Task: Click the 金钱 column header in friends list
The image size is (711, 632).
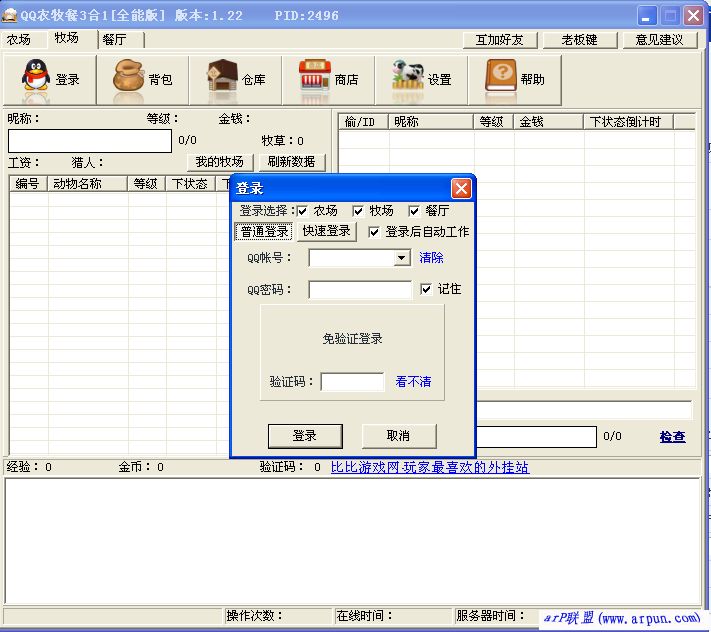Action: [x=548, y=122]
